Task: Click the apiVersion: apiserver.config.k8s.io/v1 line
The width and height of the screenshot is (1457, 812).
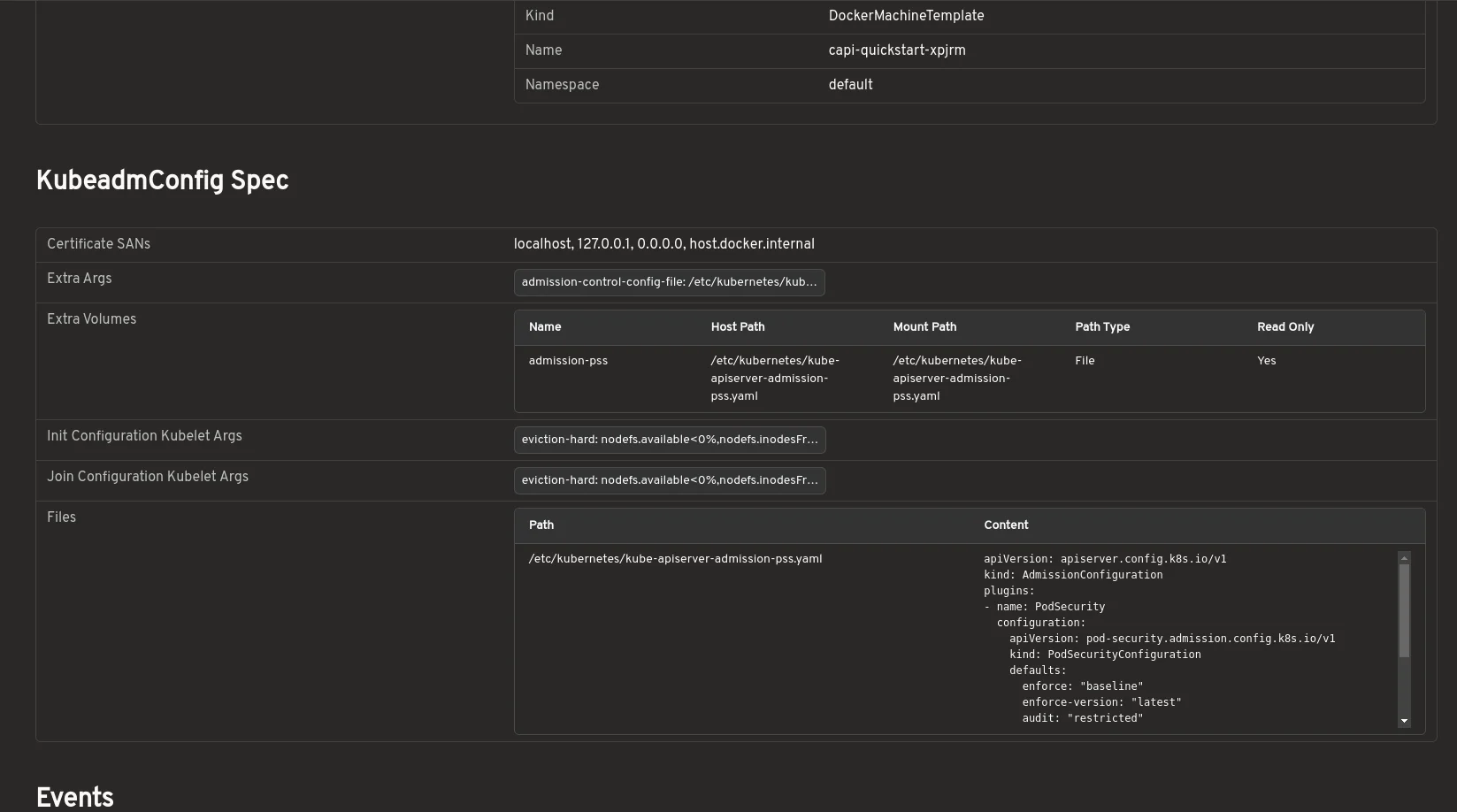Action: pyautogui.click(x=1105, y=559)
